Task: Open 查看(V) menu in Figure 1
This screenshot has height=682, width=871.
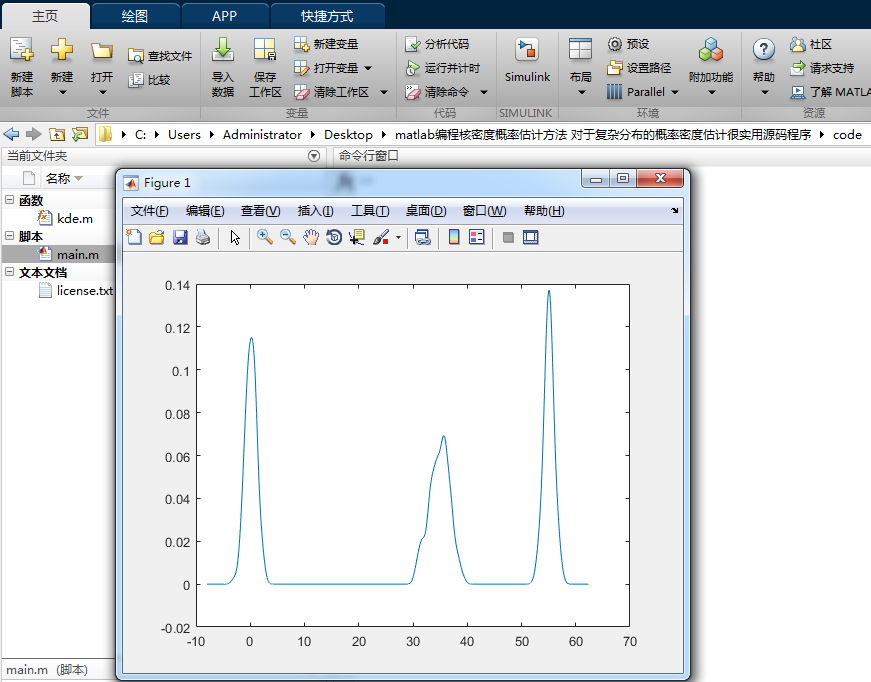Action: click(x=261, y=211)
